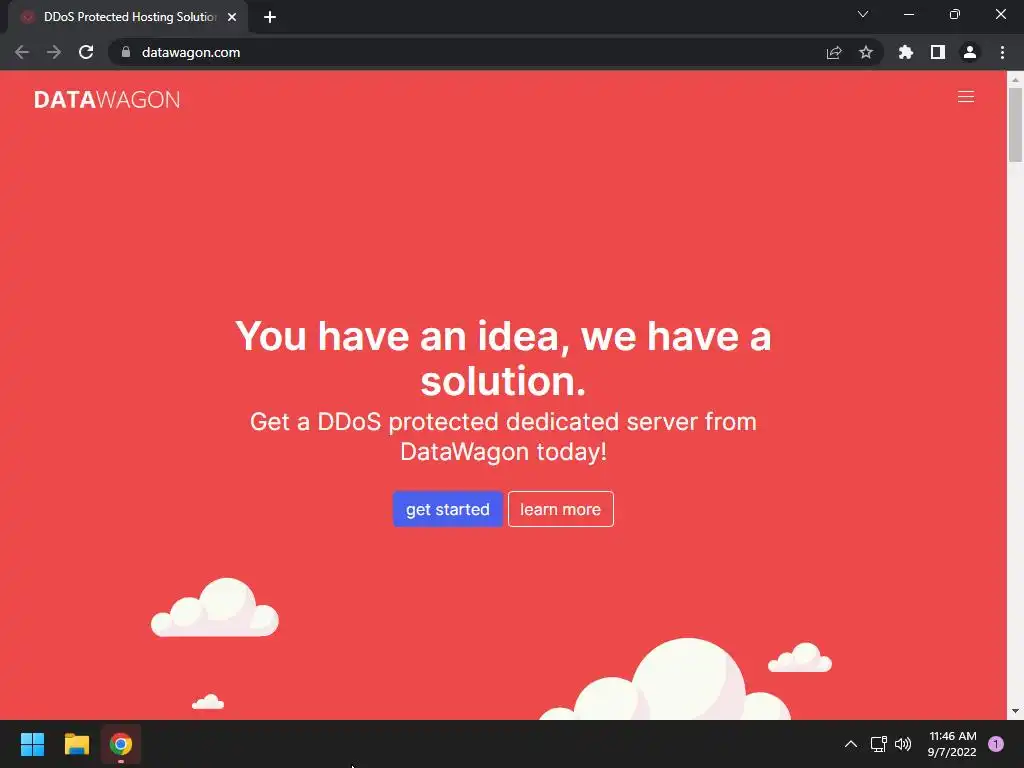Go forward using the forward arrow
This screenshot has width=1024, height=768.
tap(54, 52)
